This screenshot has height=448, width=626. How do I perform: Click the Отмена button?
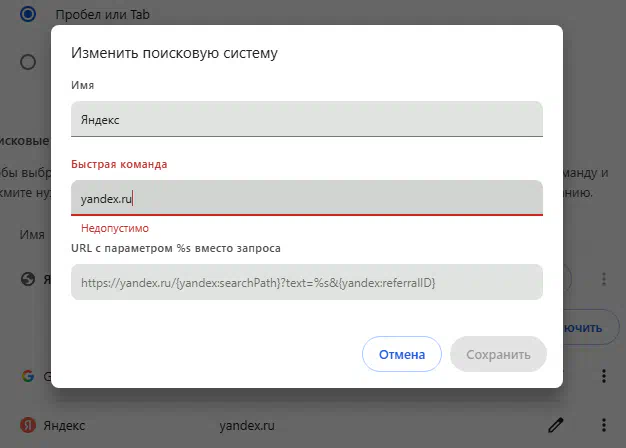tap(402, 354)
